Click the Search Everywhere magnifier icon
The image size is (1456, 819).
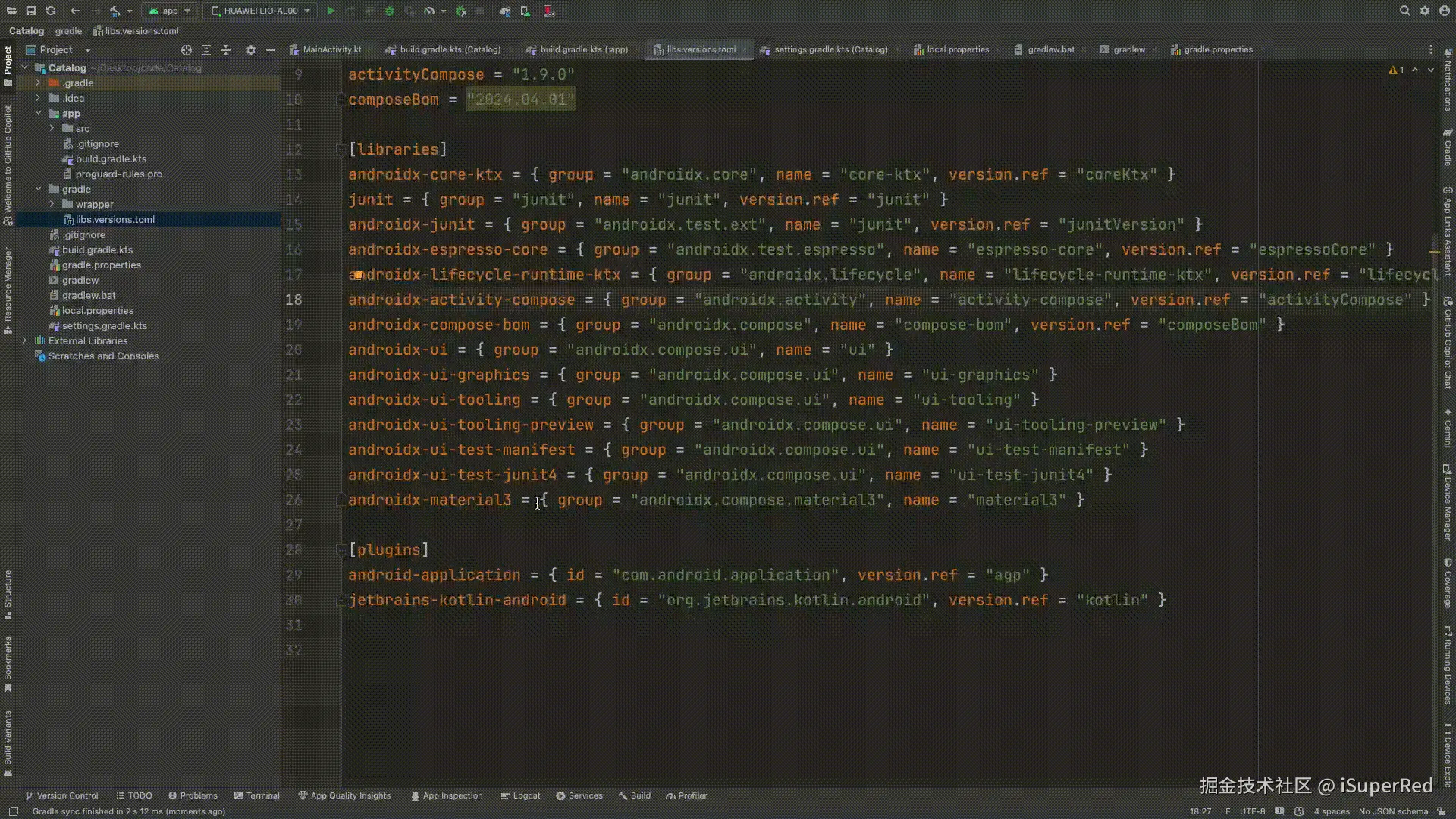(1404, 11)
